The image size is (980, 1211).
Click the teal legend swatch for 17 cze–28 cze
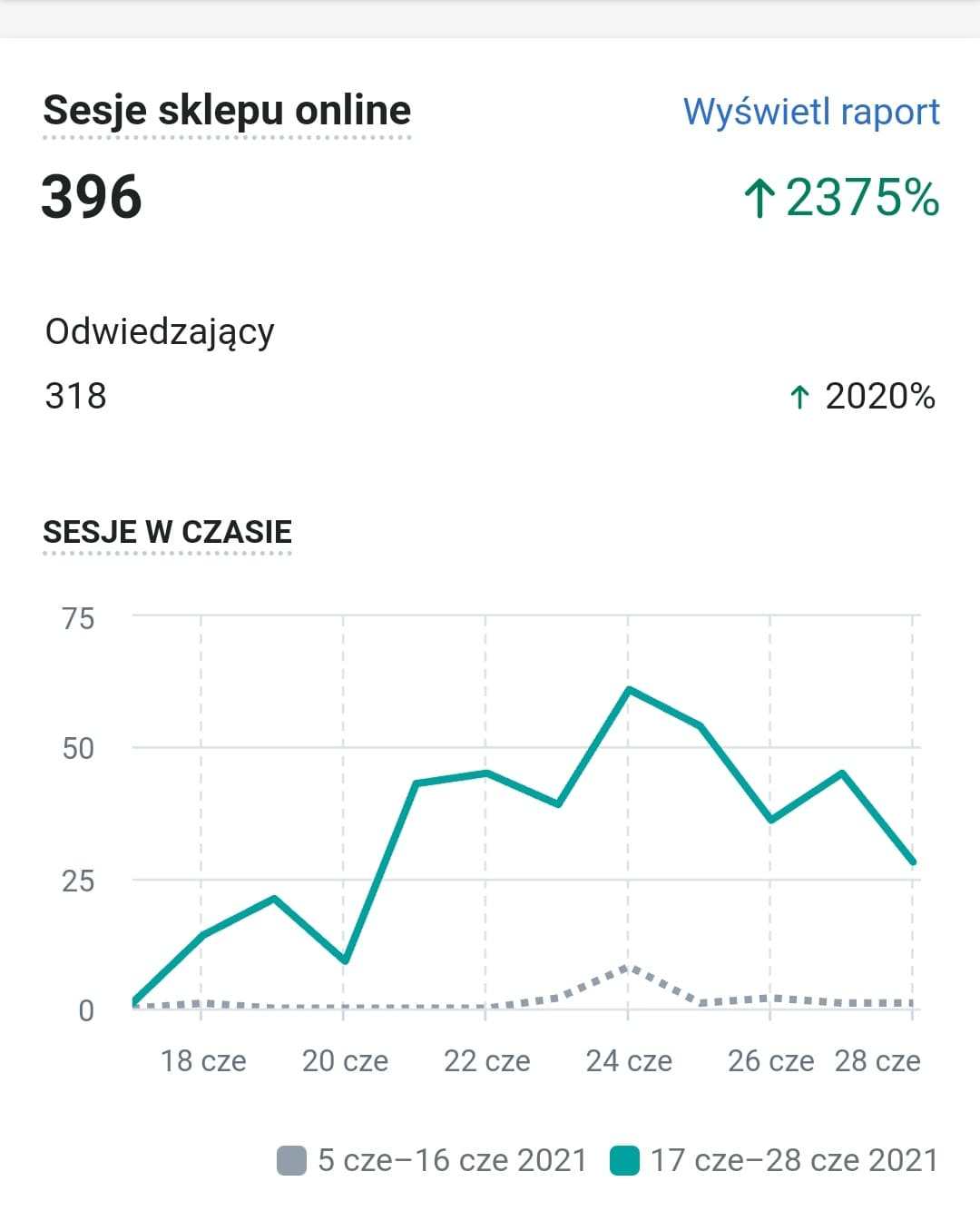[624, 1160]
